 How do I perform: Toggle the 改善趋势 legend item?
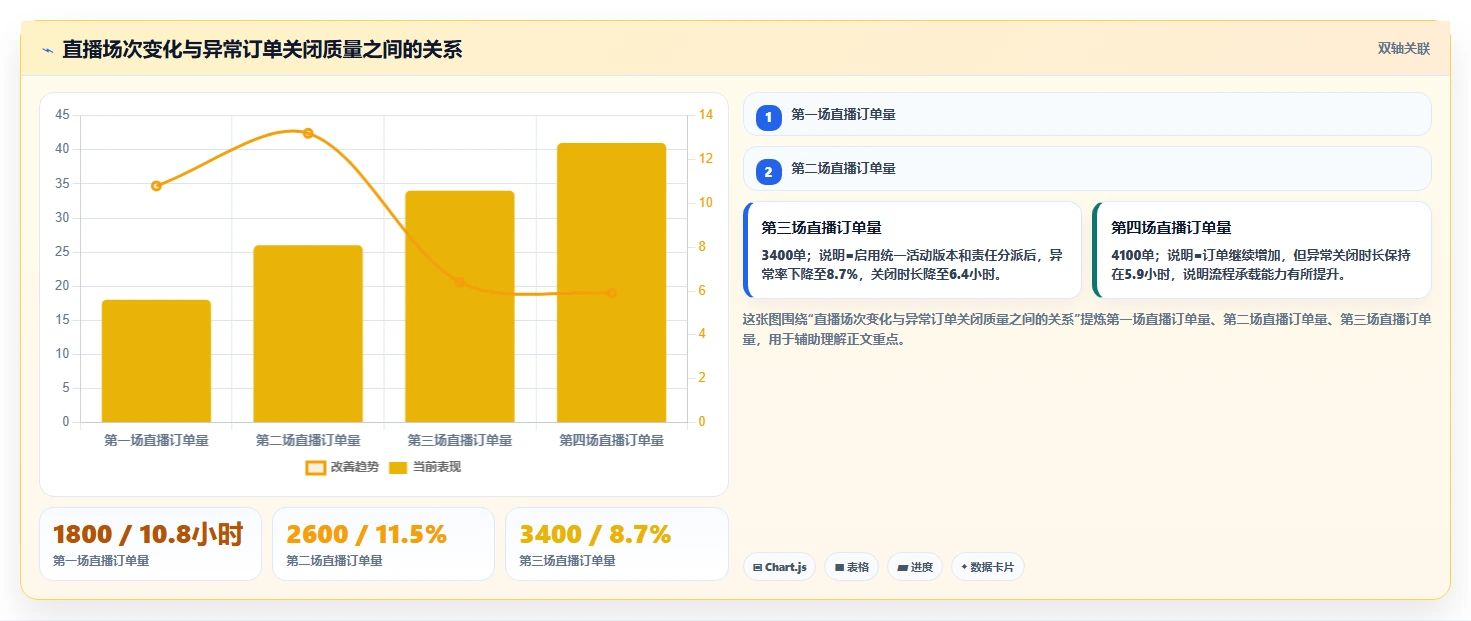point(342,467)
